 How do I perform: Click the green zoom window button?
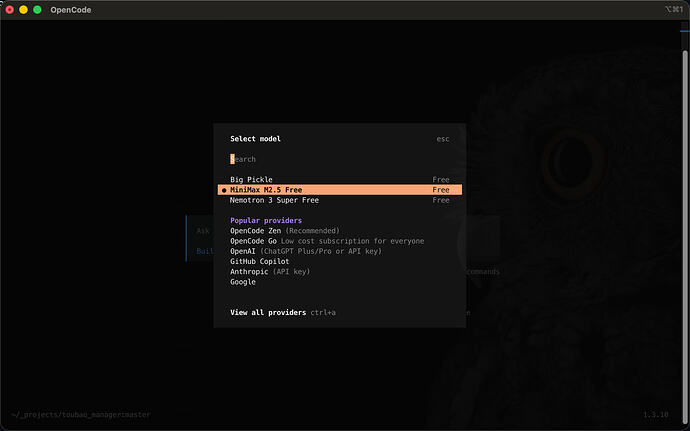click(x=37, y=10)
